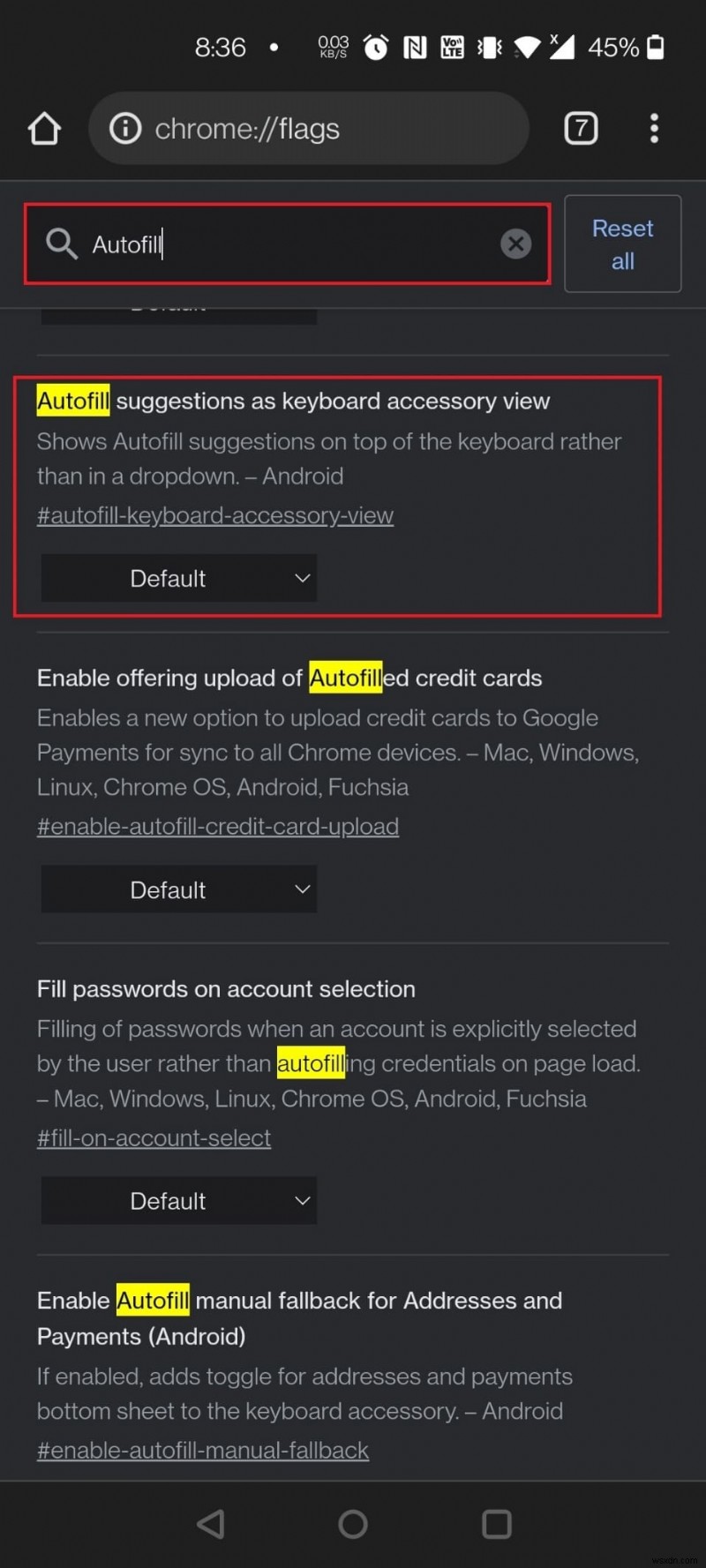Viewport: 706px width, 1568px height.
Task: Click the search magnifying glass icon
Action: point(60,244)
